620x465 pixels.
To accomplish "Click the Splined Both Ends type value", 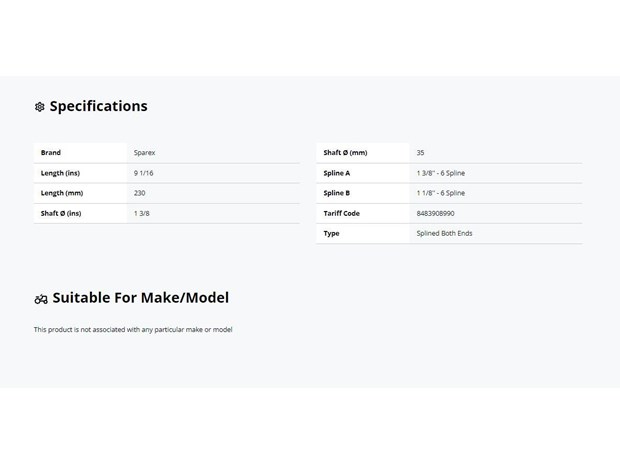I will click(x=444, y=233).
